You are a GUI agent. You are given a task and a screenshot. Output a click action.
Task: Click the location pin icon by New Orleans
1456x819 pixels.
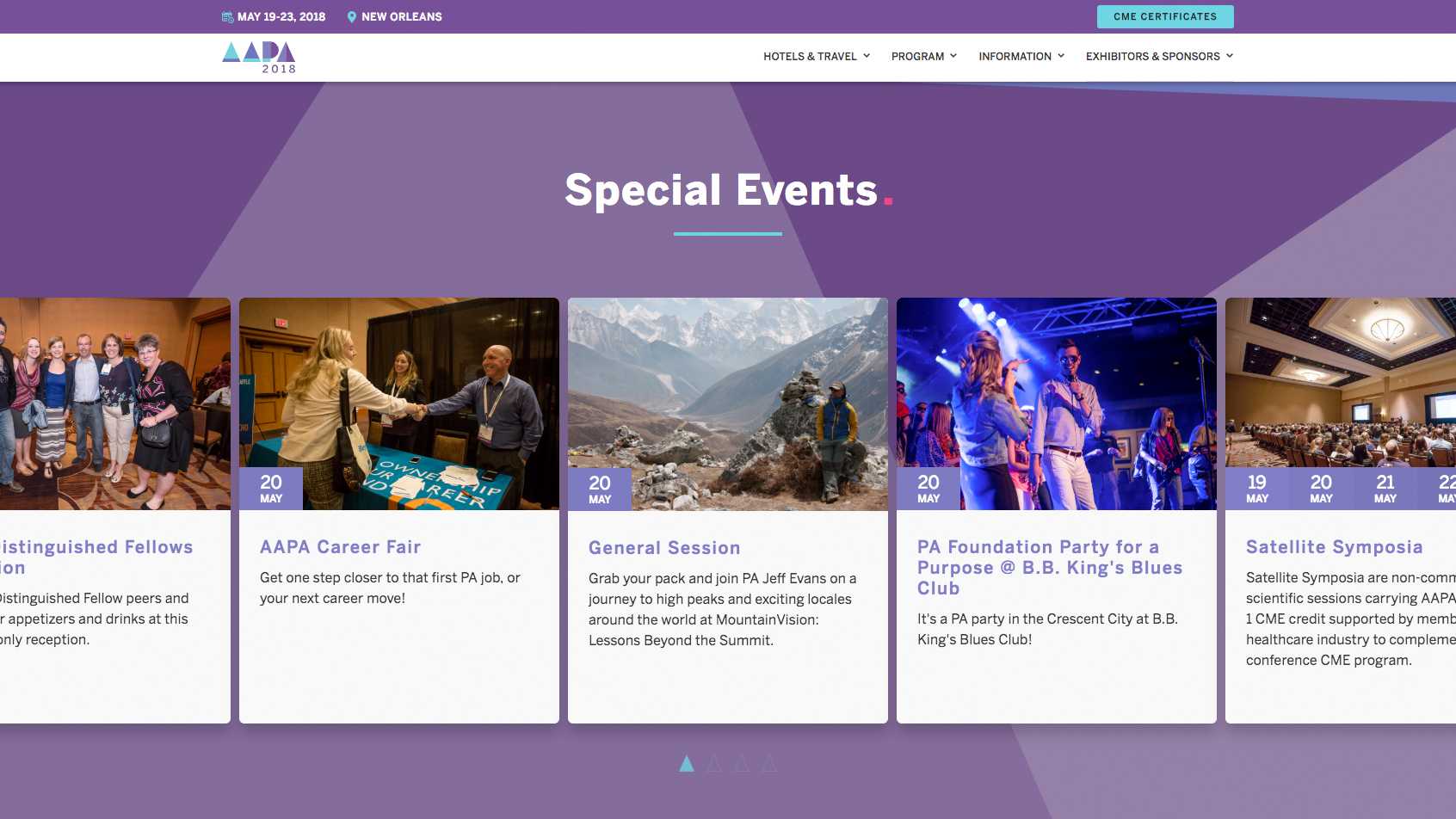click(352, 17)
